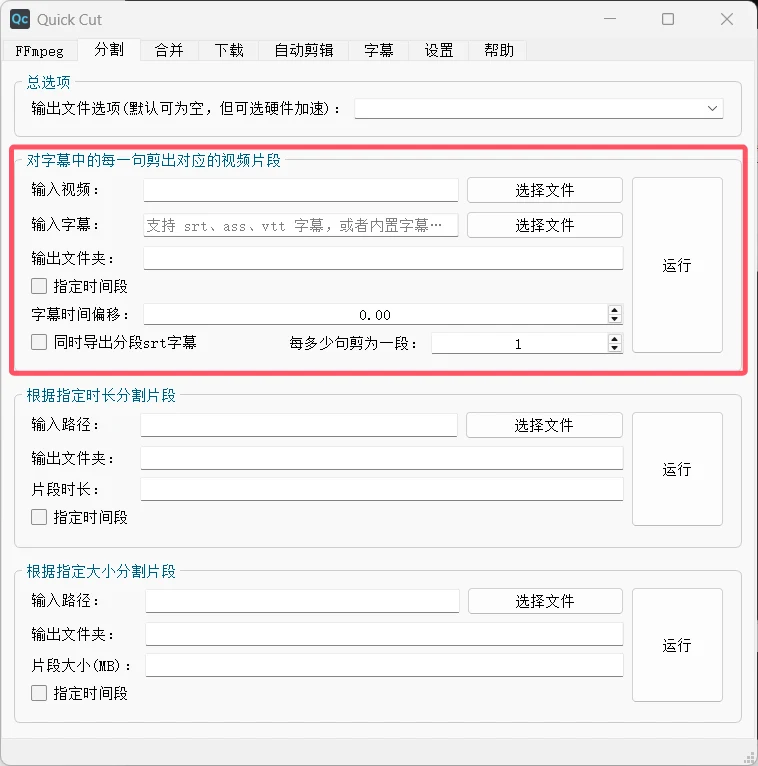Click 输出文件夹 field in 指定大小 section
The image size is (758, 766).
(x=384, y=634)
